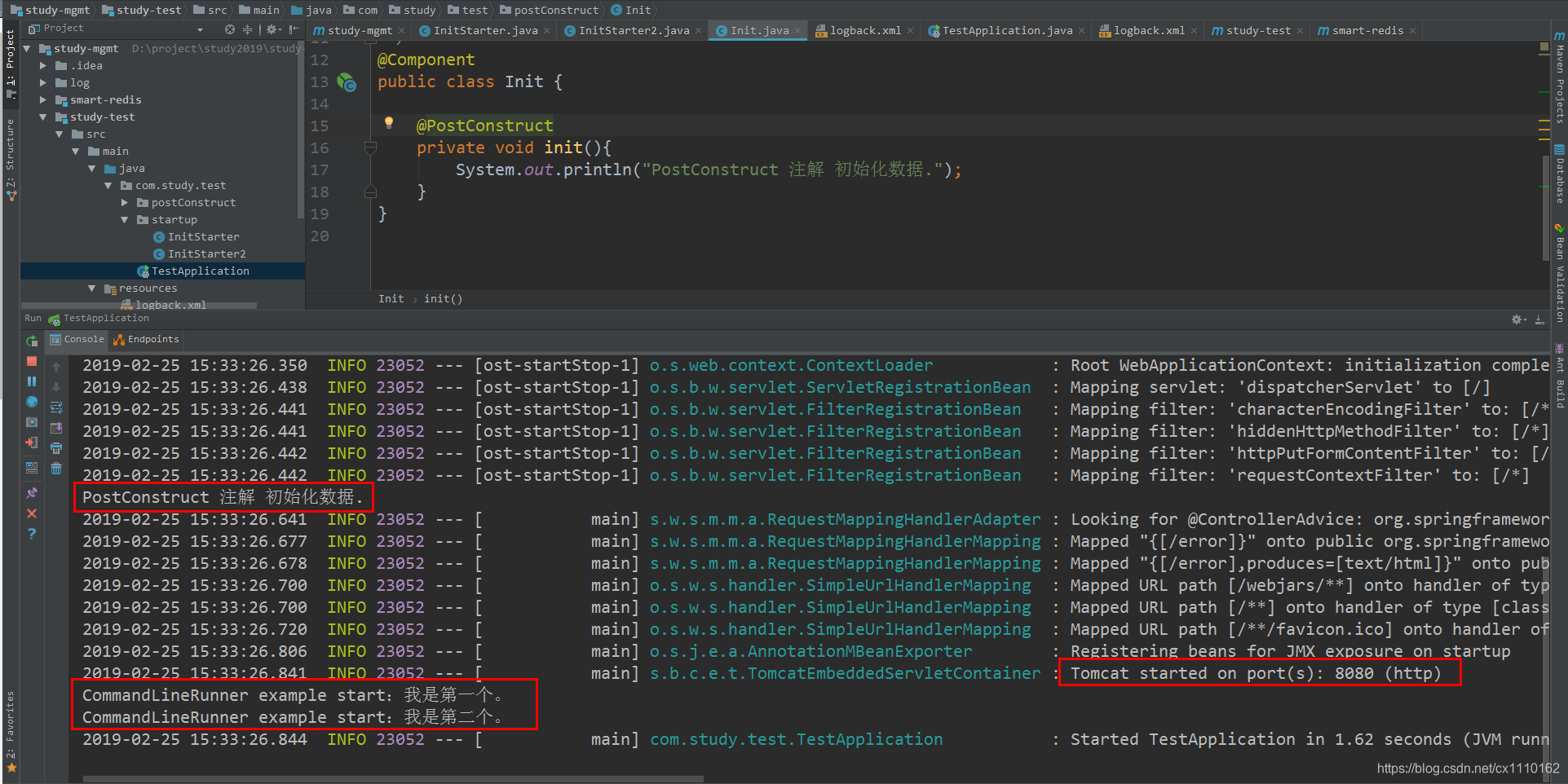Toggle pin tab icon in Run panel
Screen dimensions: 1568x784
pyautogui.click(x=32, y=493)
